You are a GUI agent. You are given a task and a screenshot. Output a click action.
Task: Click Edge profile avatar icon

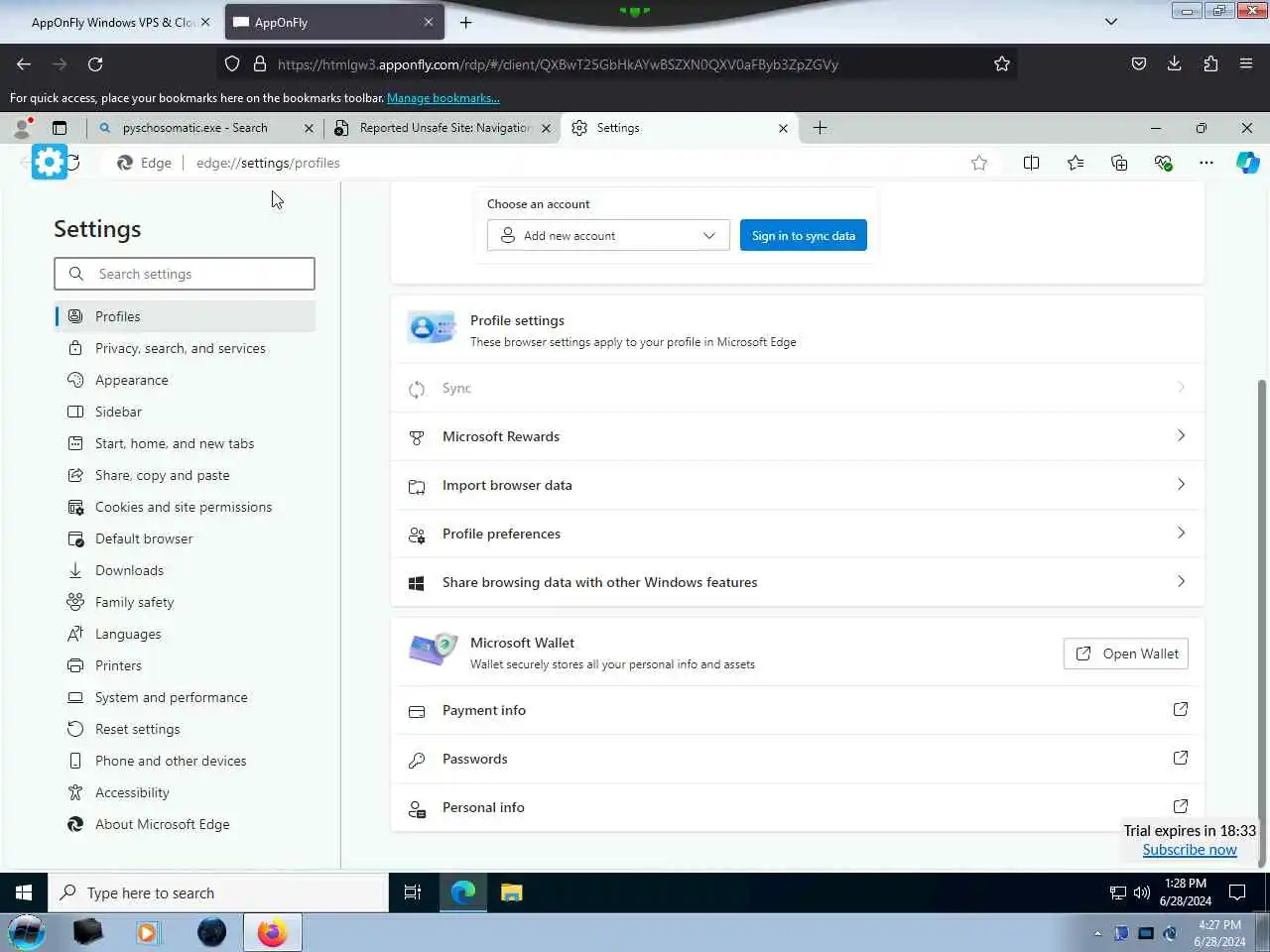22,128
